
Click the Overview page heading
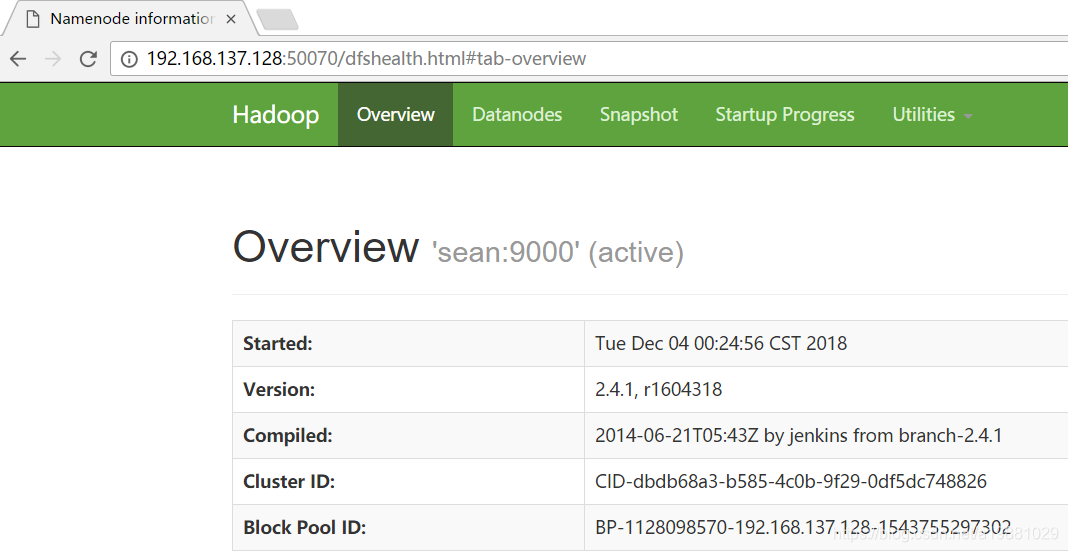coord(326,247)
